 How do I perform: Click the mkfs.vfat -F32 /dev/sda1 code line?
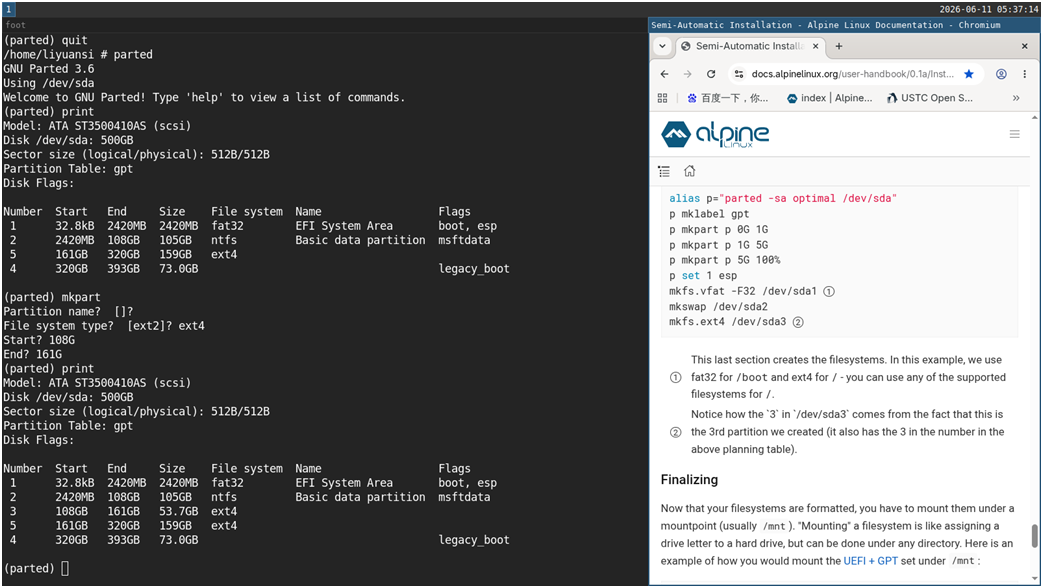(x=742, y=291)
